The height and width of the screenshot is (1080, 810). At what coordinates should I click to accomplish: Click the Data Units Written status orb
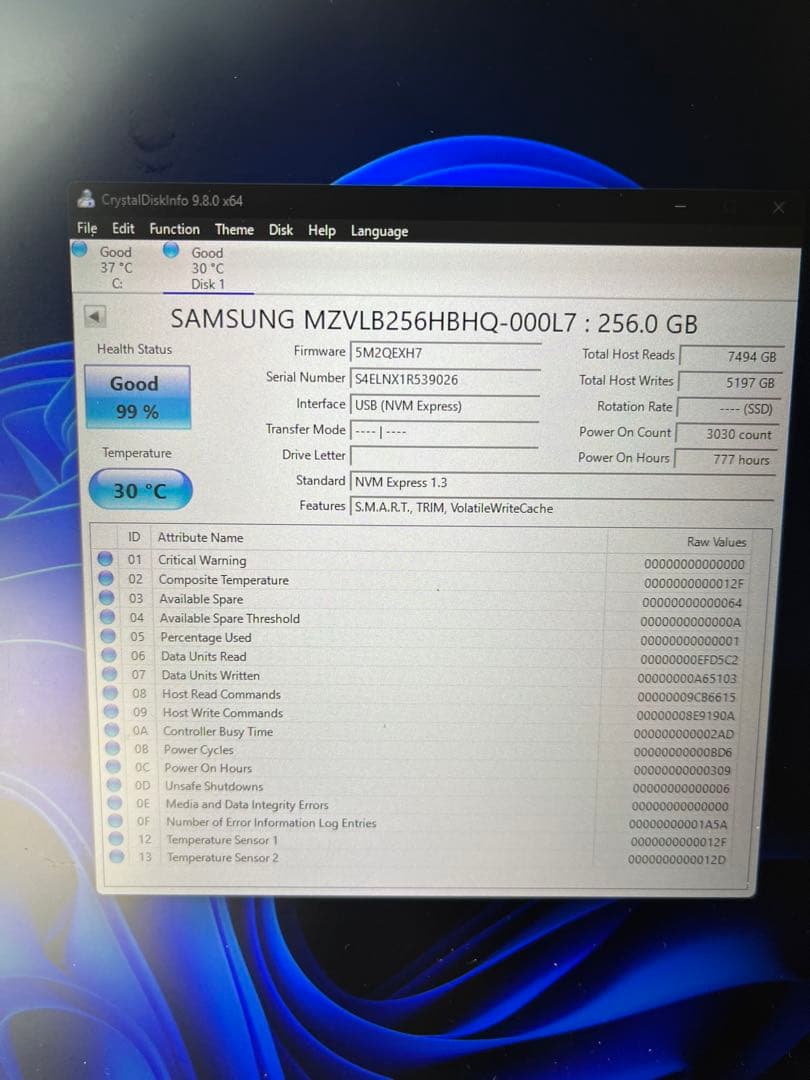click(110, 674)
